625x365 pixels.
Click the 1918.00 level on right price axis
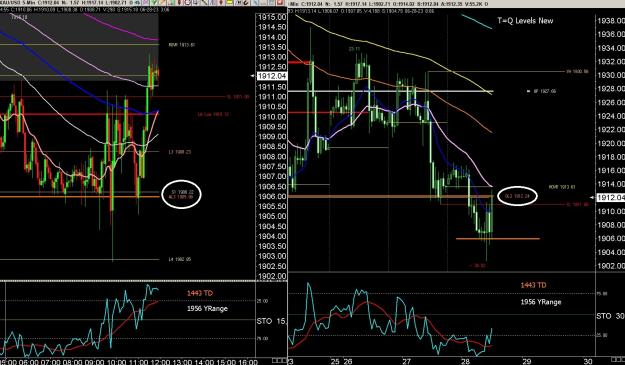tap(611, 157)
